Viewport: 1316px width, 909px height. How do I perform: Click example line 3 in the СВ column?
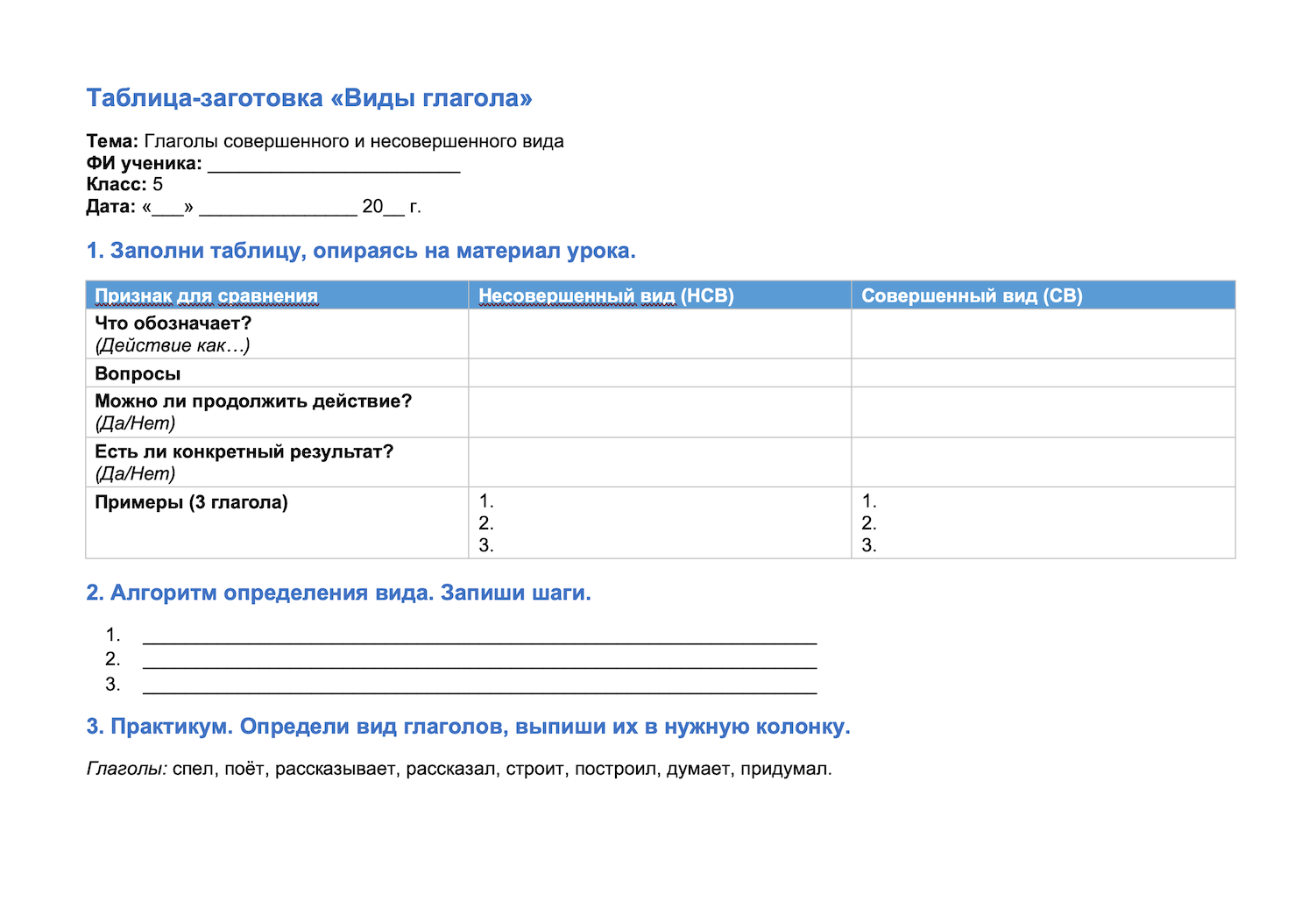point(869,545)
